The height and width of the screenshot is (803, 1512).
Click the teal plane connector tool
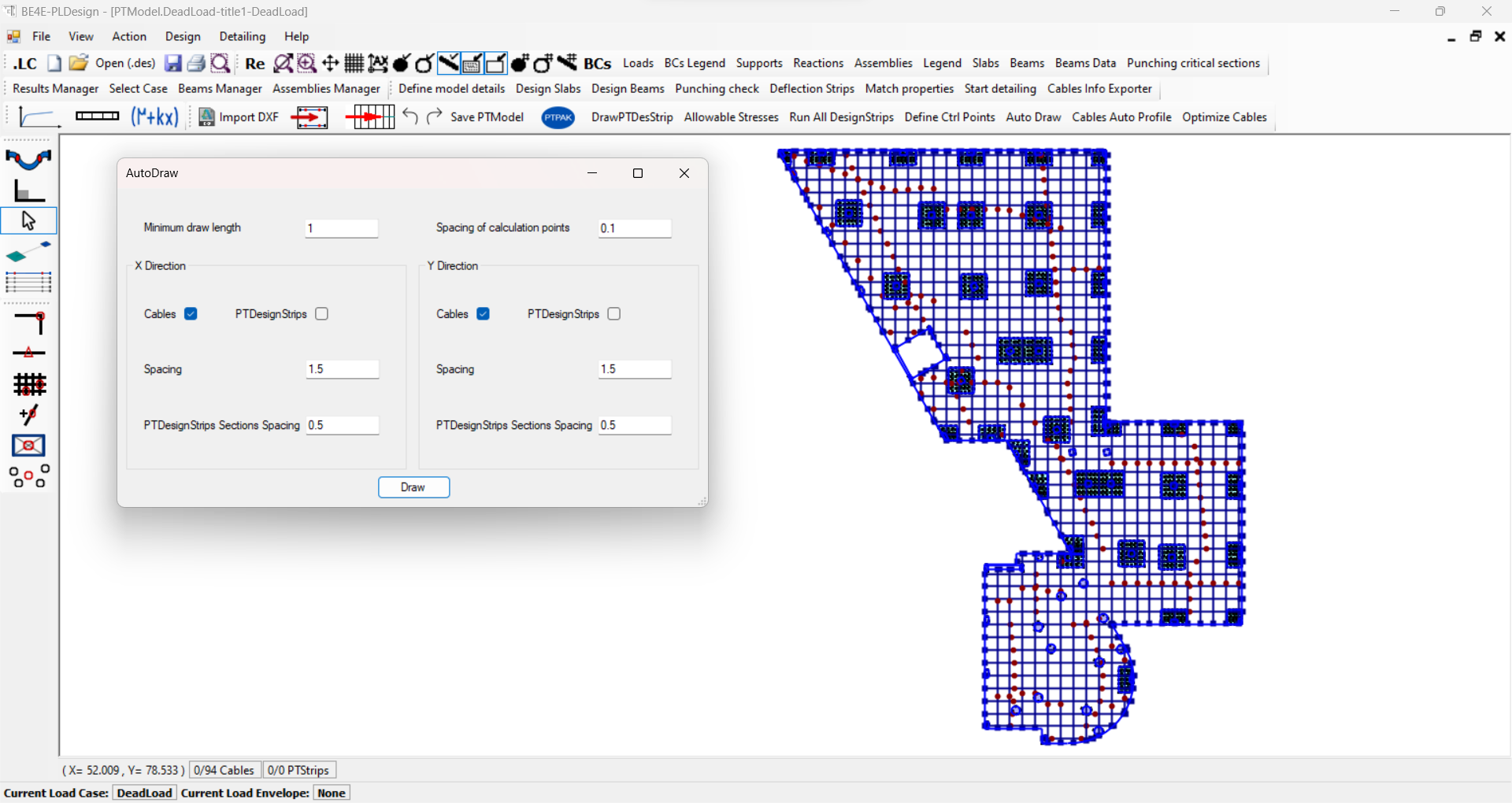[29, 252]
